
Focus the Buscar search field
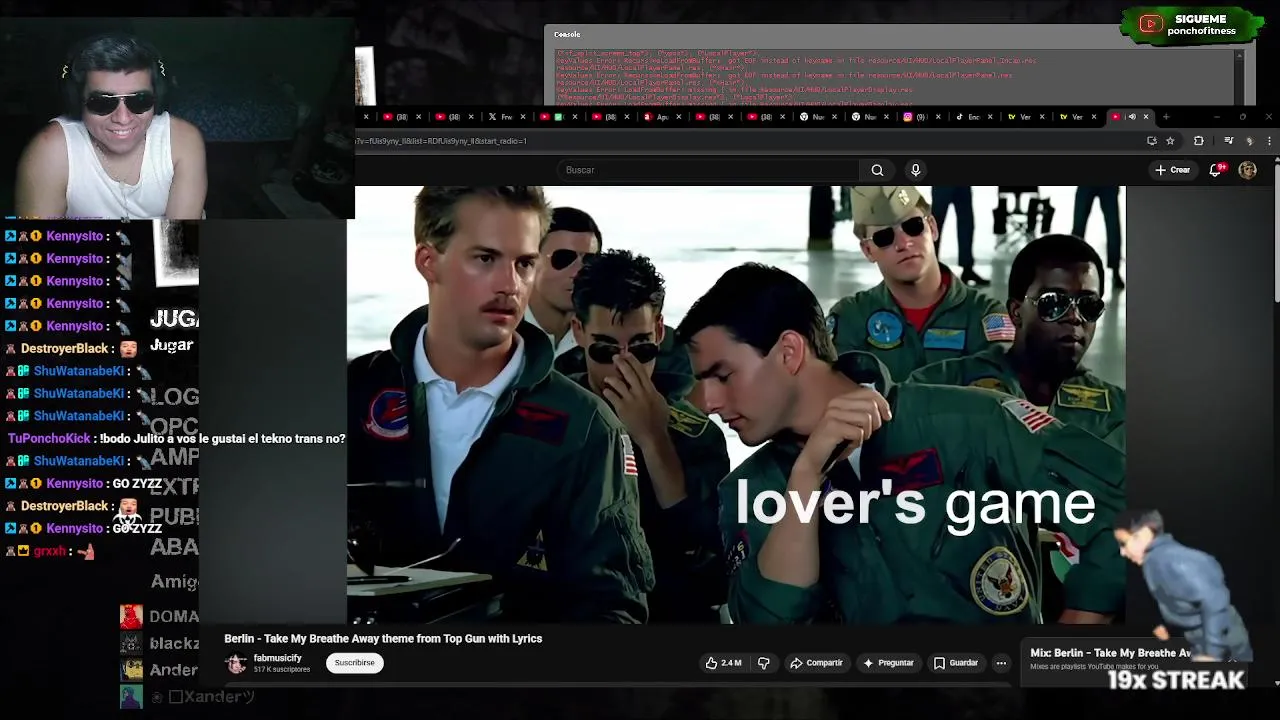pyautogui.click(x=708, y=170)
